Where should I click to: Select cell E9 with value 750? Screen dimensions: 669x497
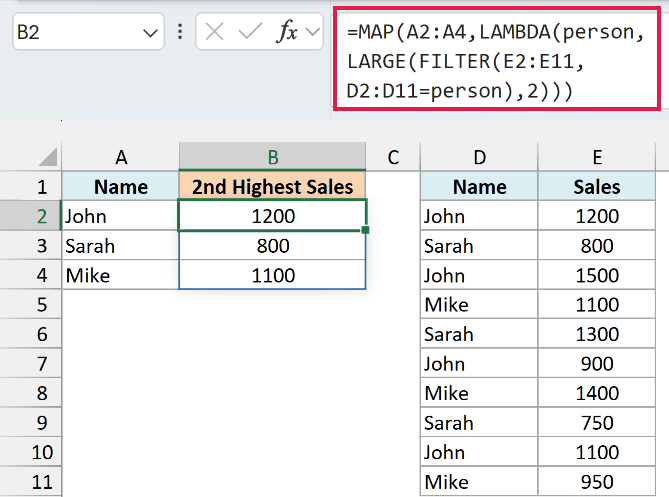click(x=596, y=423)
